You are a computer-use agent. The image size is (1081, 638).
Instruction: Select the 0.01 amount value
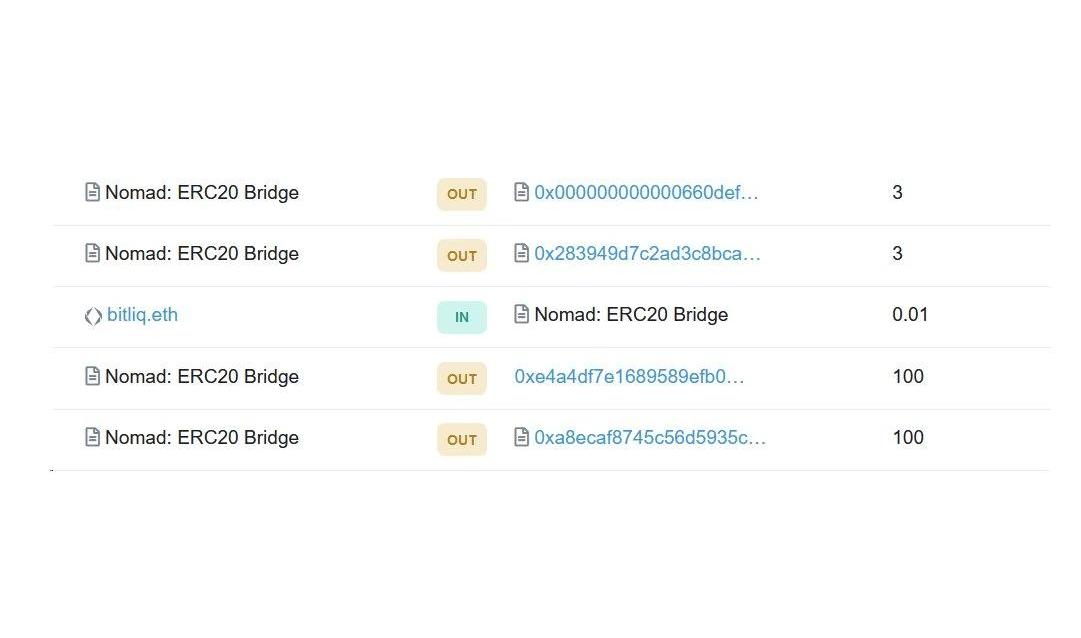(x=910, y=315)
